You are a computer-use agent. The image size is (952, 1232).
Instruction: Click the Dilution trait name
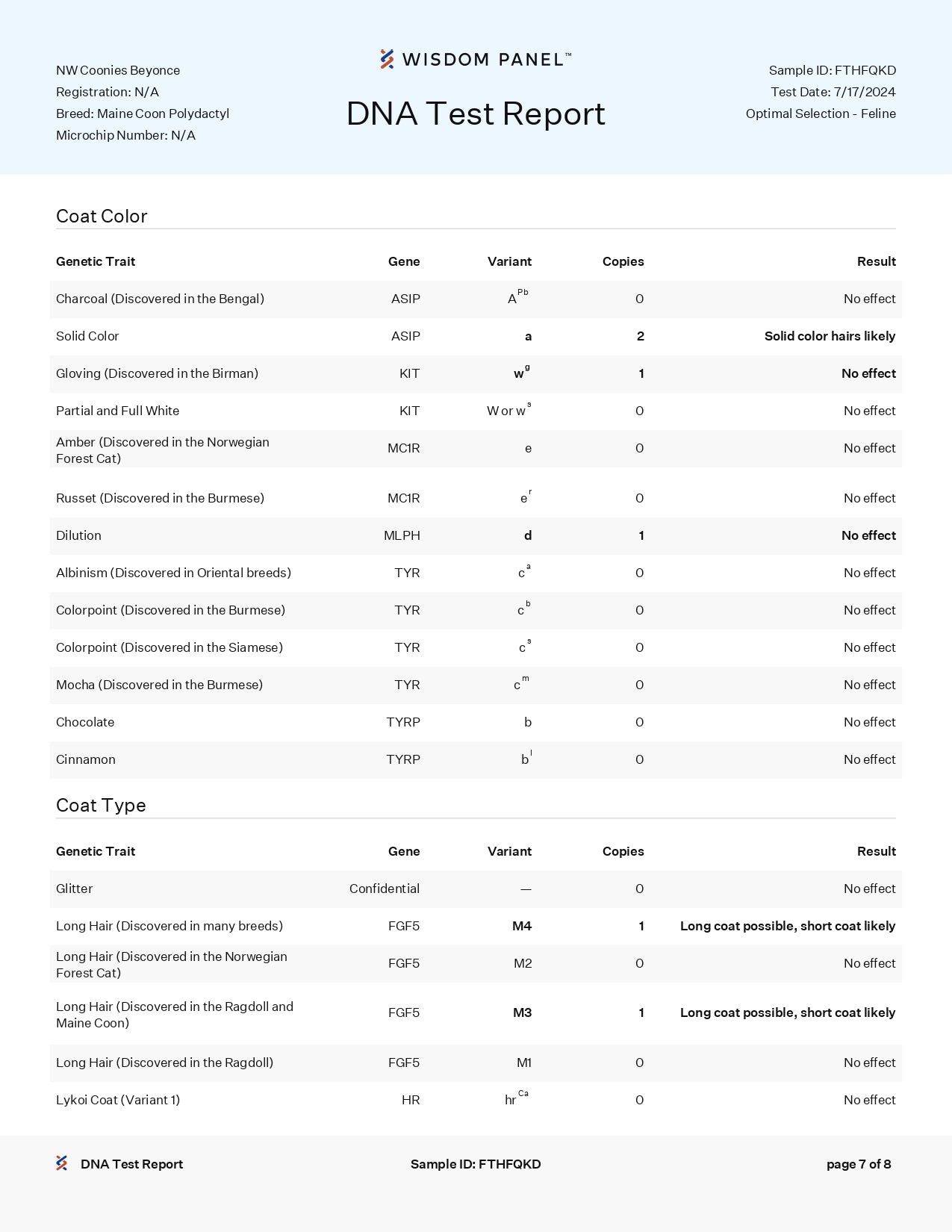tap(78, 535)
